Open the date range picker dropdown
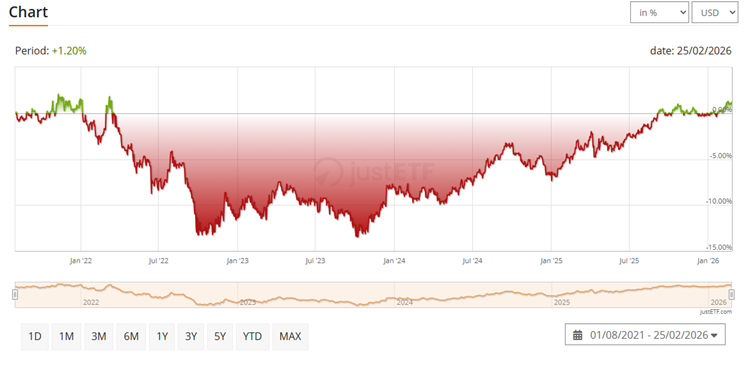Viewport: 755px width, 365px height. coord(645,335)
